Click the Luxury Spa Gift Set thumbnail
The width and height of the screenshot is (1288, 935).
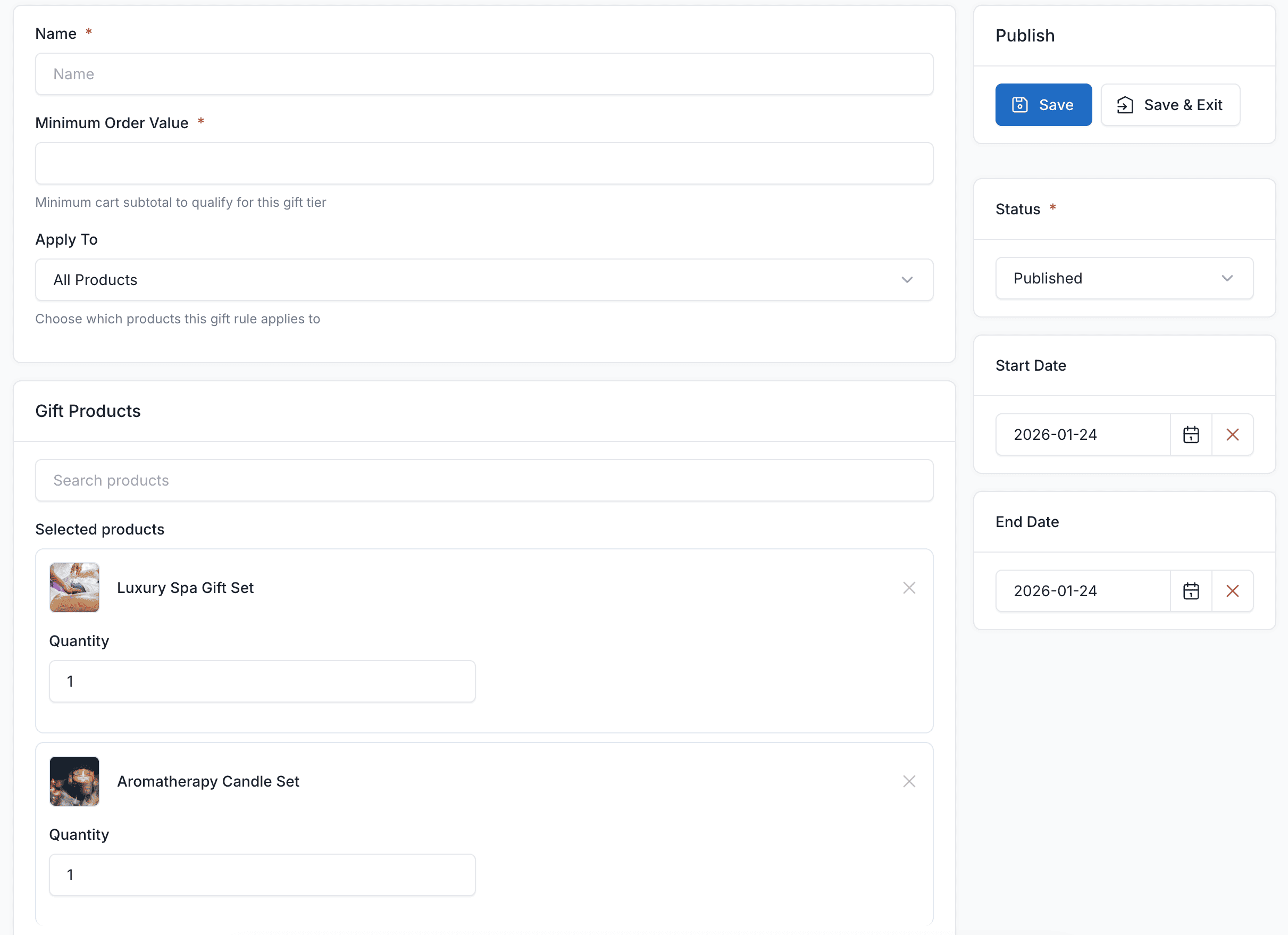pos(74,588)
